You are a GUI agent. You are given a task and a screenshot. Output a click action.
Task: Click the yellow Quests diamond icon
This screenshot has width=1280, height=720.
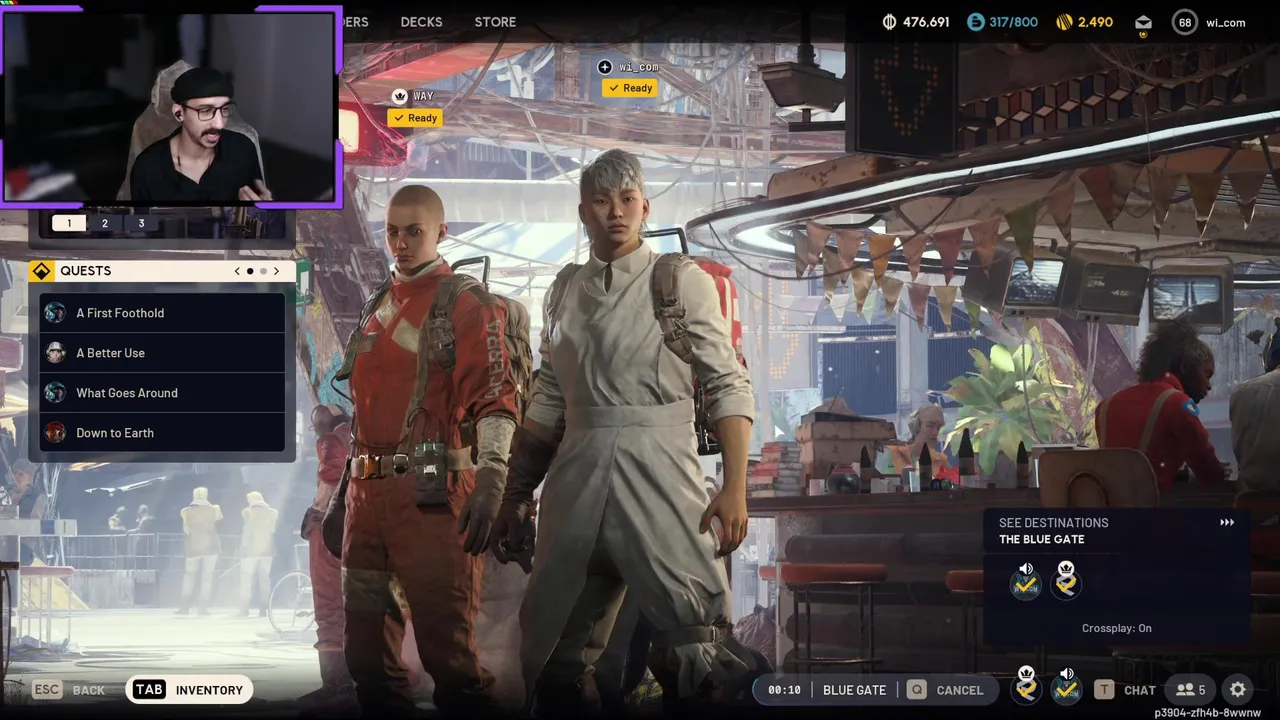(x=41, y=271)
